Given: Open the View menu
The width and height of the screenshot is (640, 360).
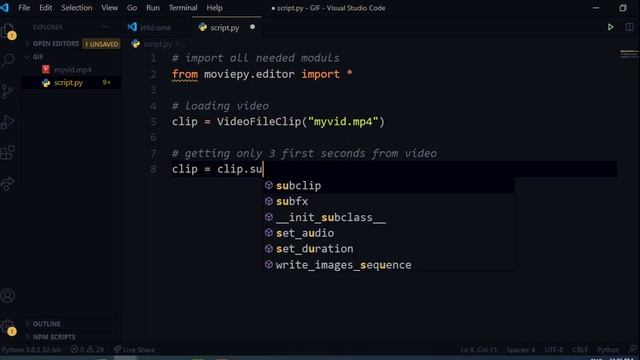Looking at the screenshot, I should (x=109, y=7).
